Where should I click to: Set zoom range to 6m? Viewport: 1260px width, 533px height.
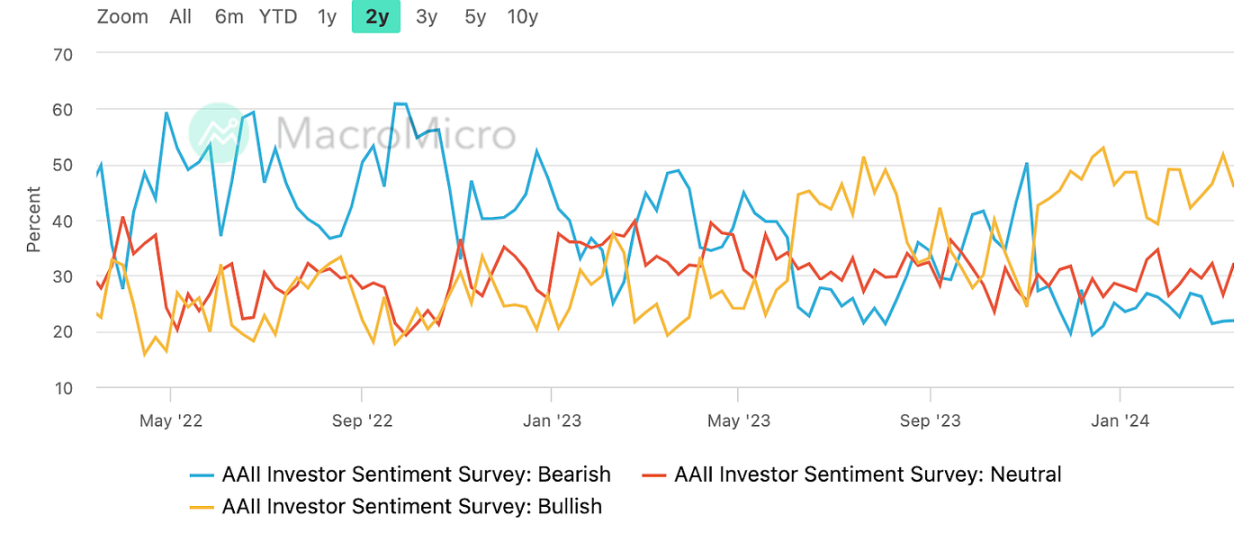[x=229, y=16]
